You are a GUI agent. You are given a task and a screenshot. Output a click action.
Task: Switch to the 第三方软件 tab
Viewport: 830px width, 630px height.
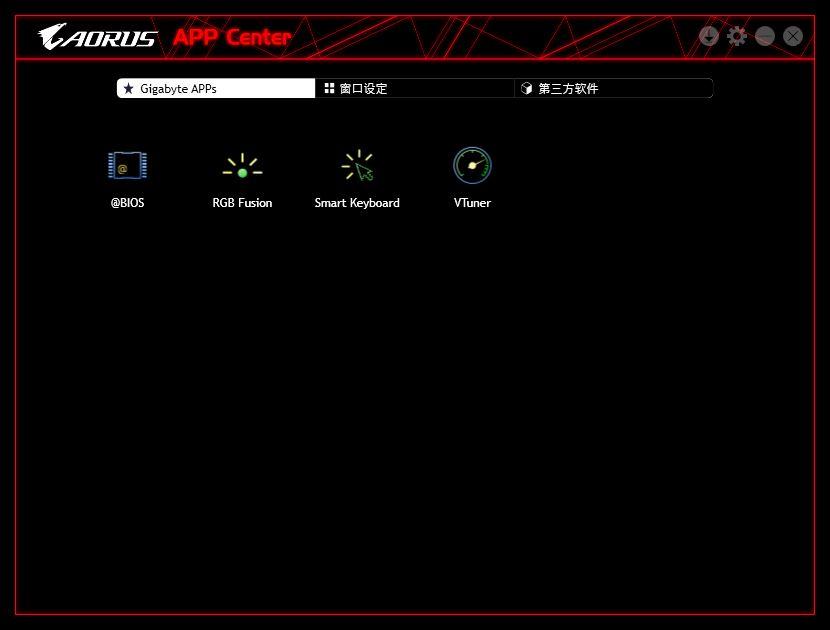[x=614, y=88]
